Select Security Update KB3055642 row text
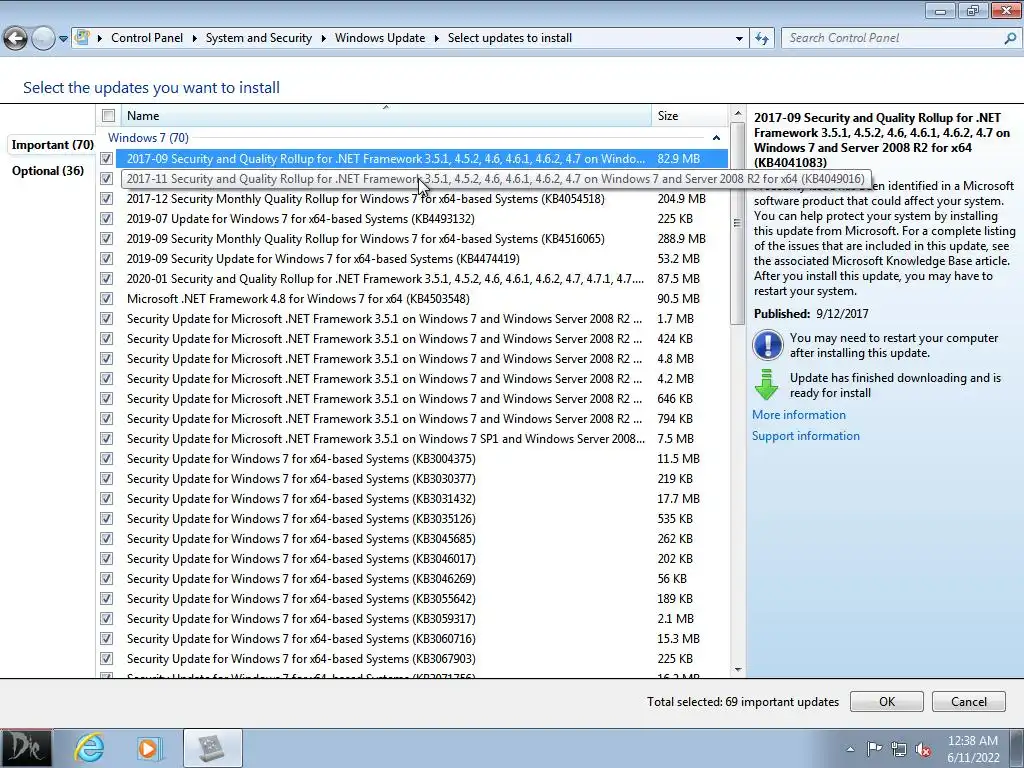This screenshot has width=1024, height=768. [x=301, y=599]
